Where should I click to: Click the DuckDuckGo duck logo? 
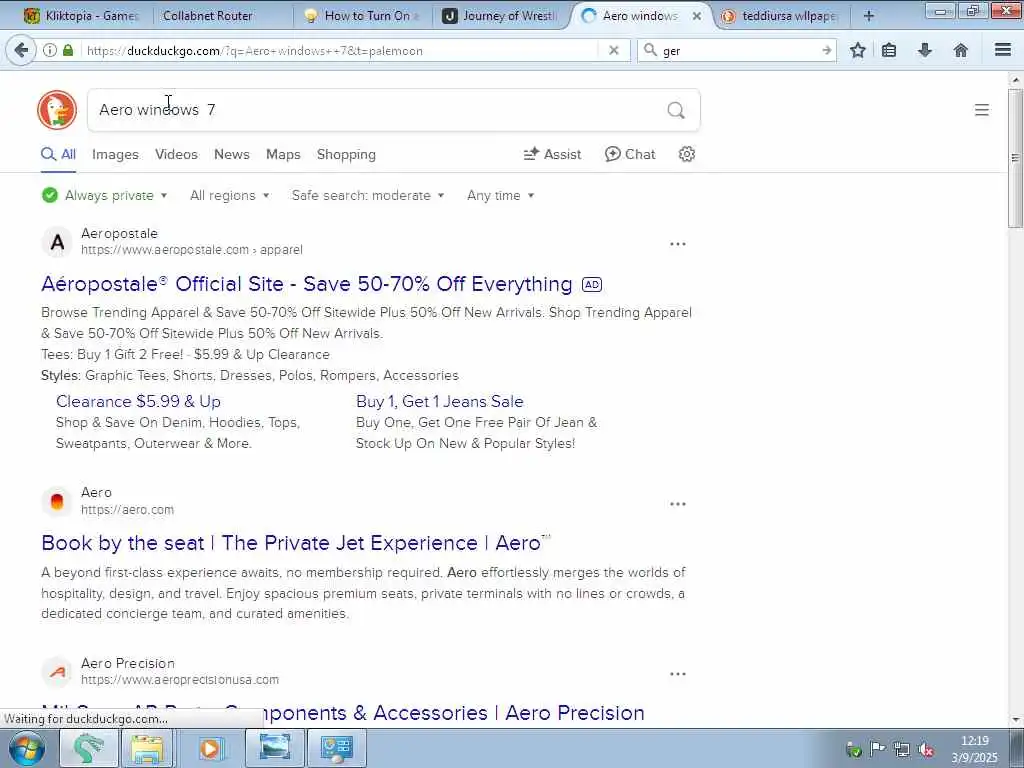(x=57, y=110)
